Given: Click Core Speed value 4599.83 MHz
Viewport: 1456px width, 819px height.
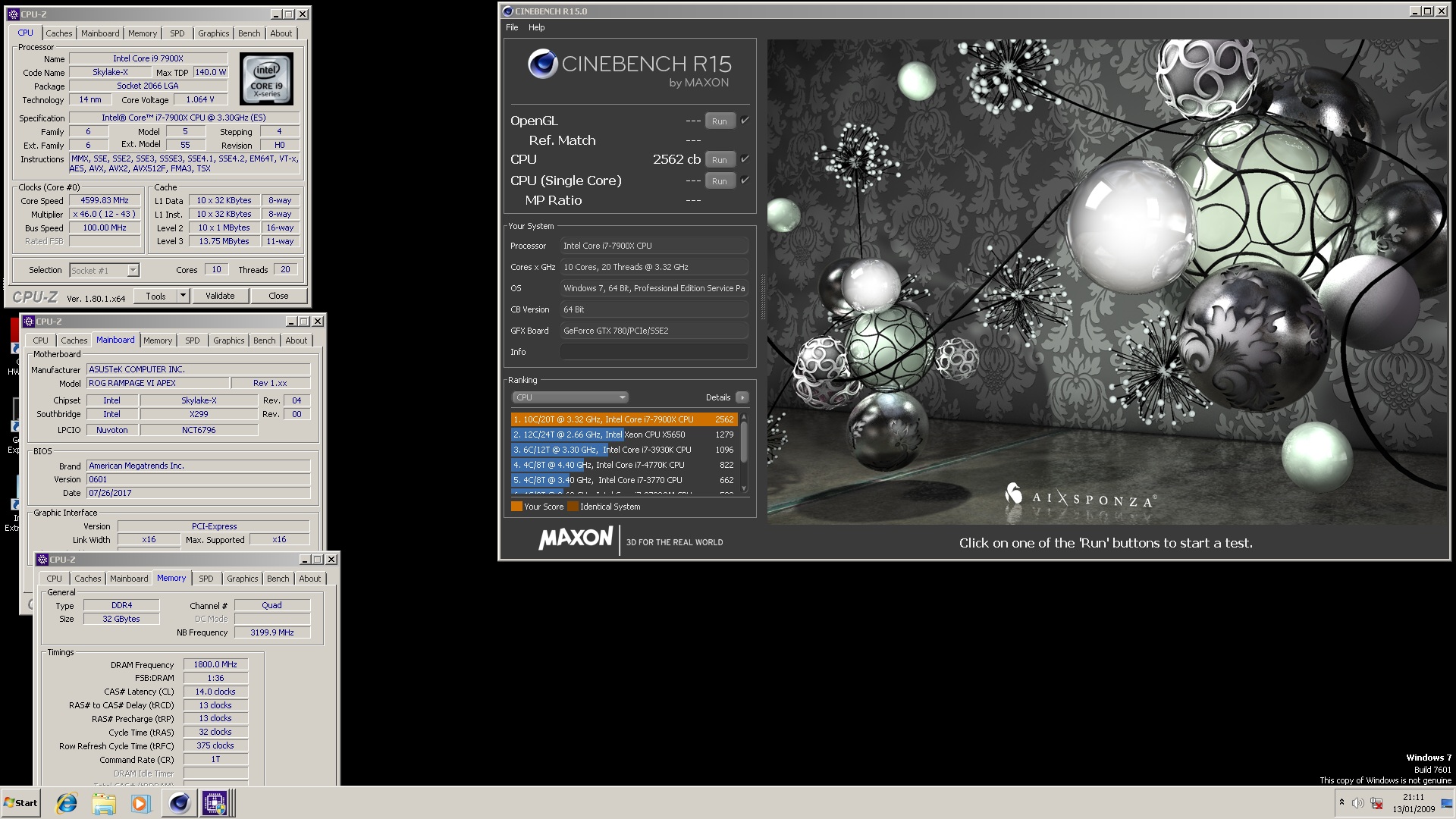Looking at the screenshot, I should [x=105, y=200].
